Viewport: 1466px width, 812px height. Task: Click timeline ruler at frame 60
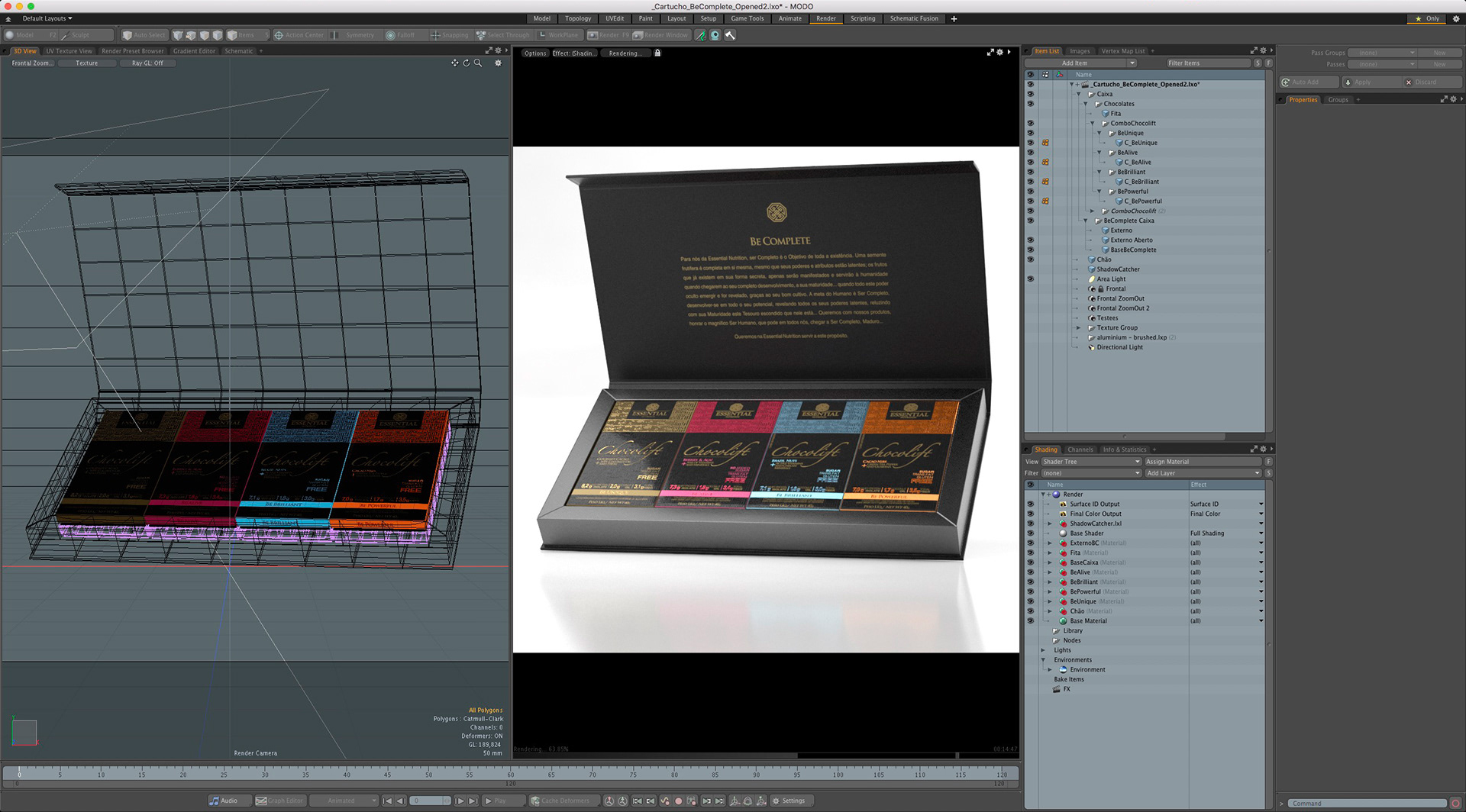(511, 774)
